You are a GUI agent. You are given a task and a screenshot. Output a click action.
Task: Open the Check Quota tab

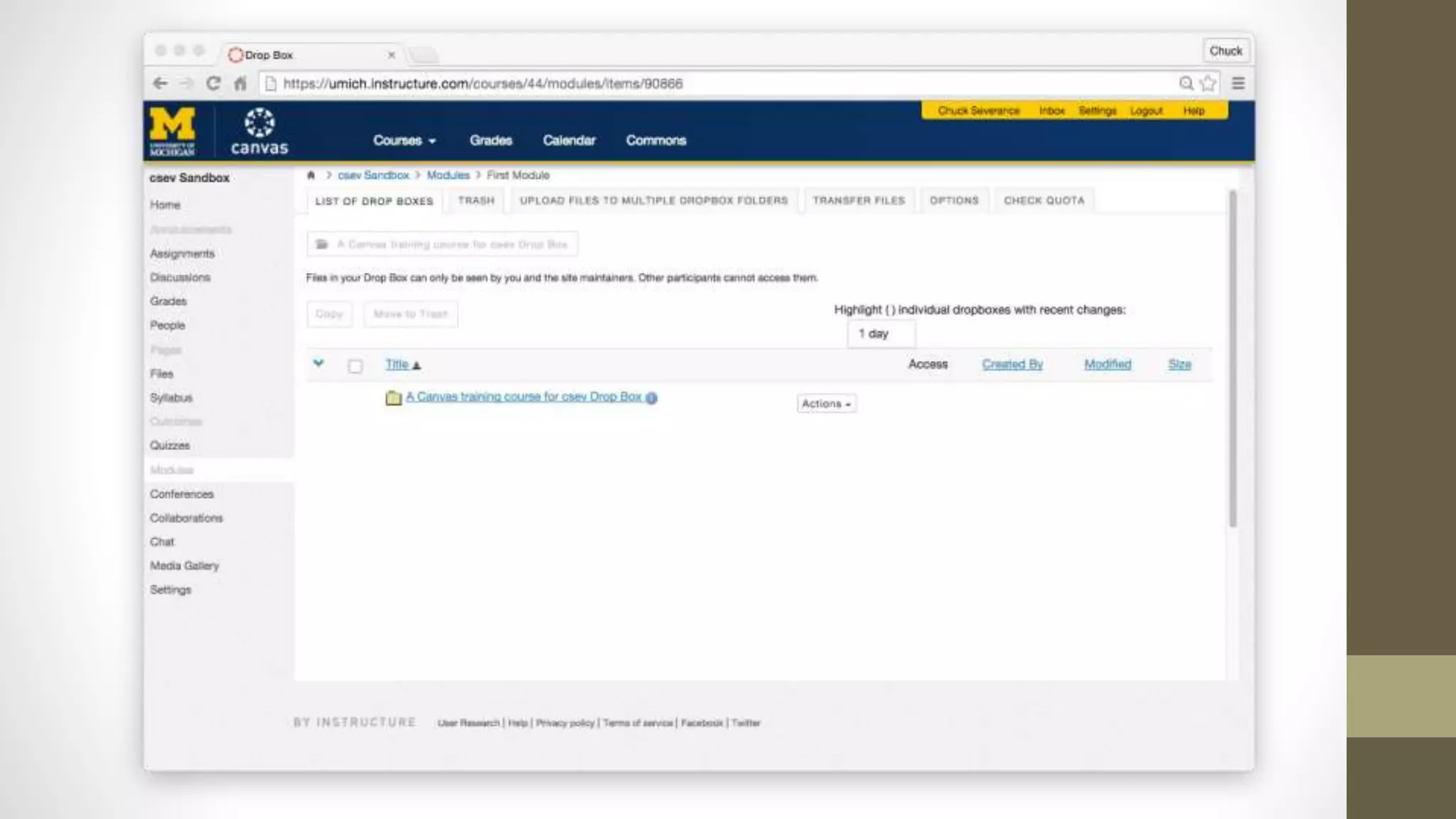coord(1044,200)
